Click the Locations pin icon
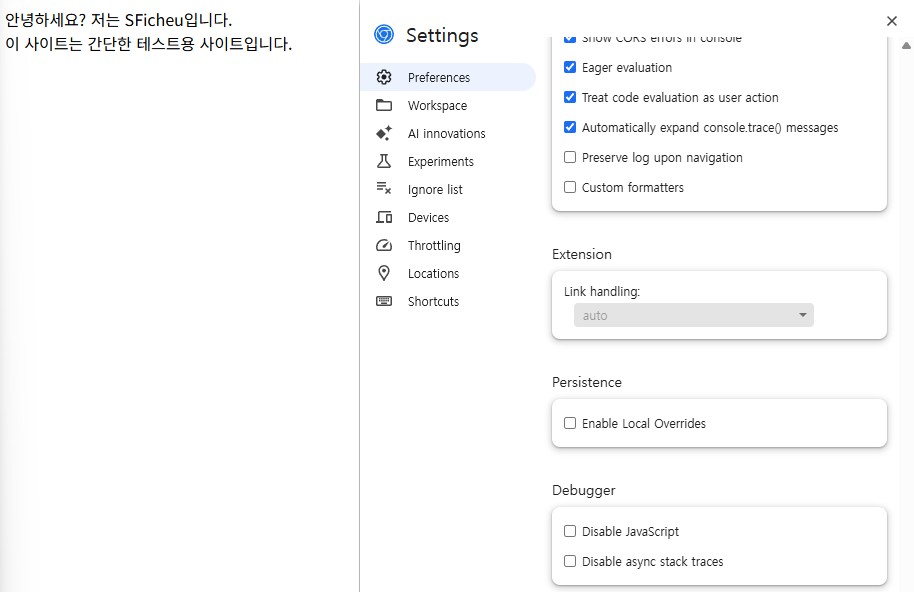This screenshot has width=914, height=592. pos(384,273)
